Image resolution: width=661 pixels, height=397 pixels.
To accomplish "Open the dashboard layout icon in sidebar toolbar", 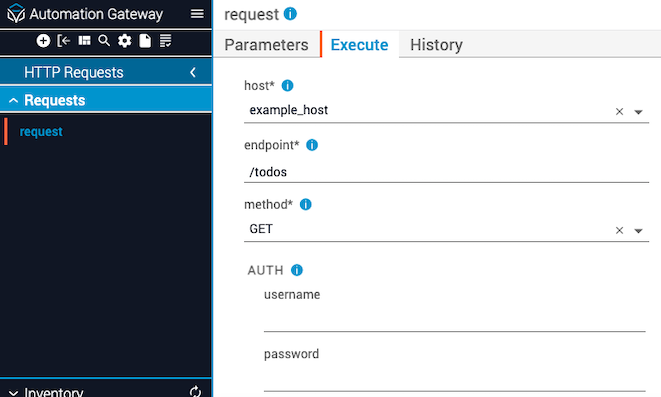I will tap(84, 40).
